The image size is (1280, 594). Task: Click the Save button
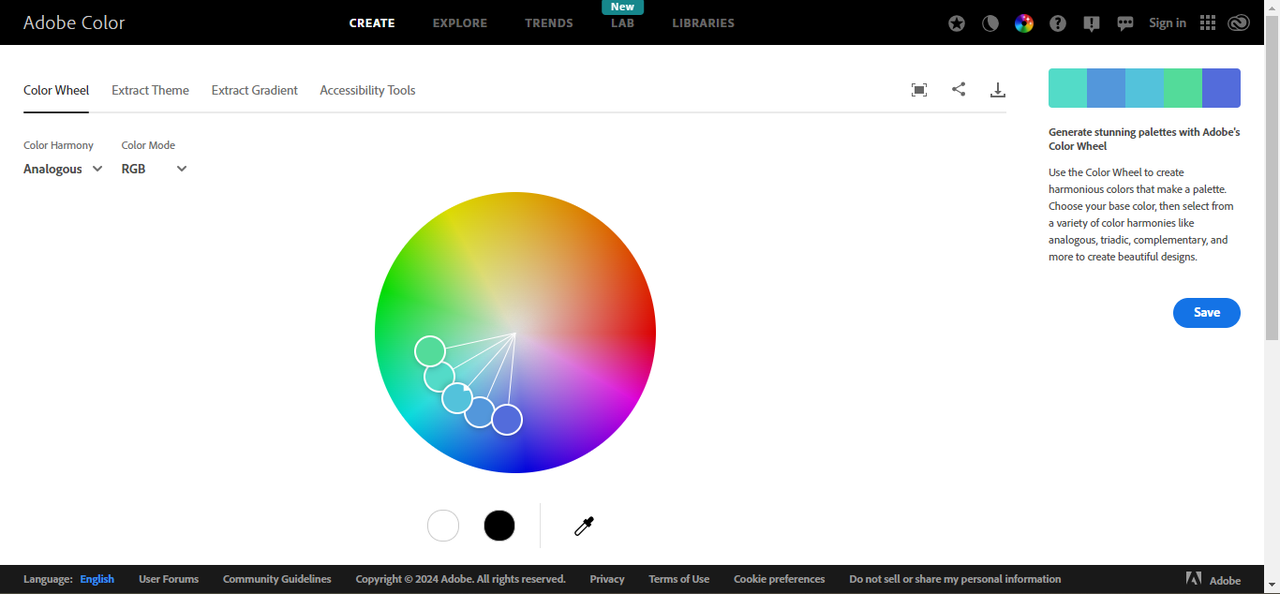(x=1206, y=312)
